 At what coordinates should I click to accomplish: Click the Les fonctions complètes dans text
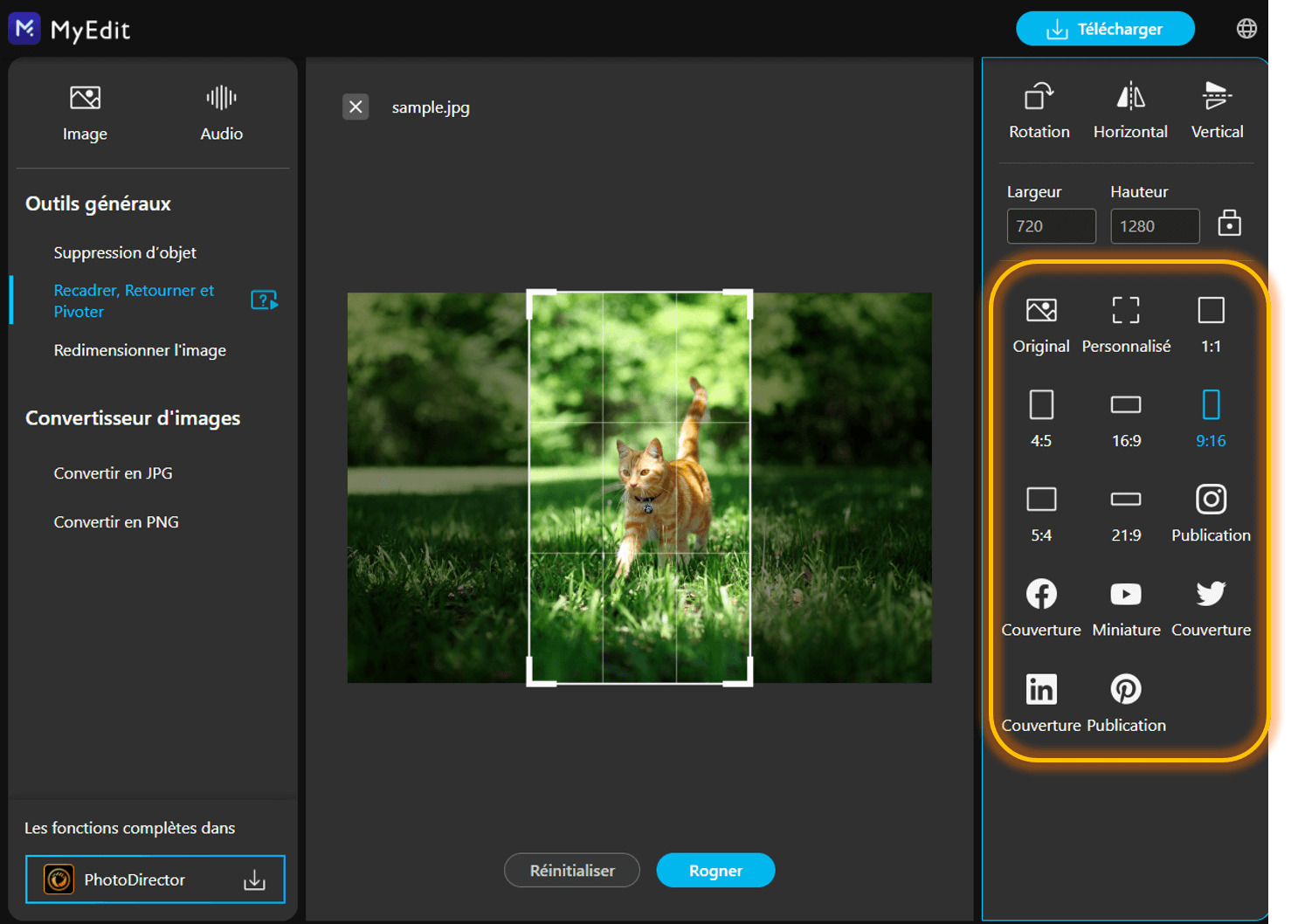pos(129,828)
